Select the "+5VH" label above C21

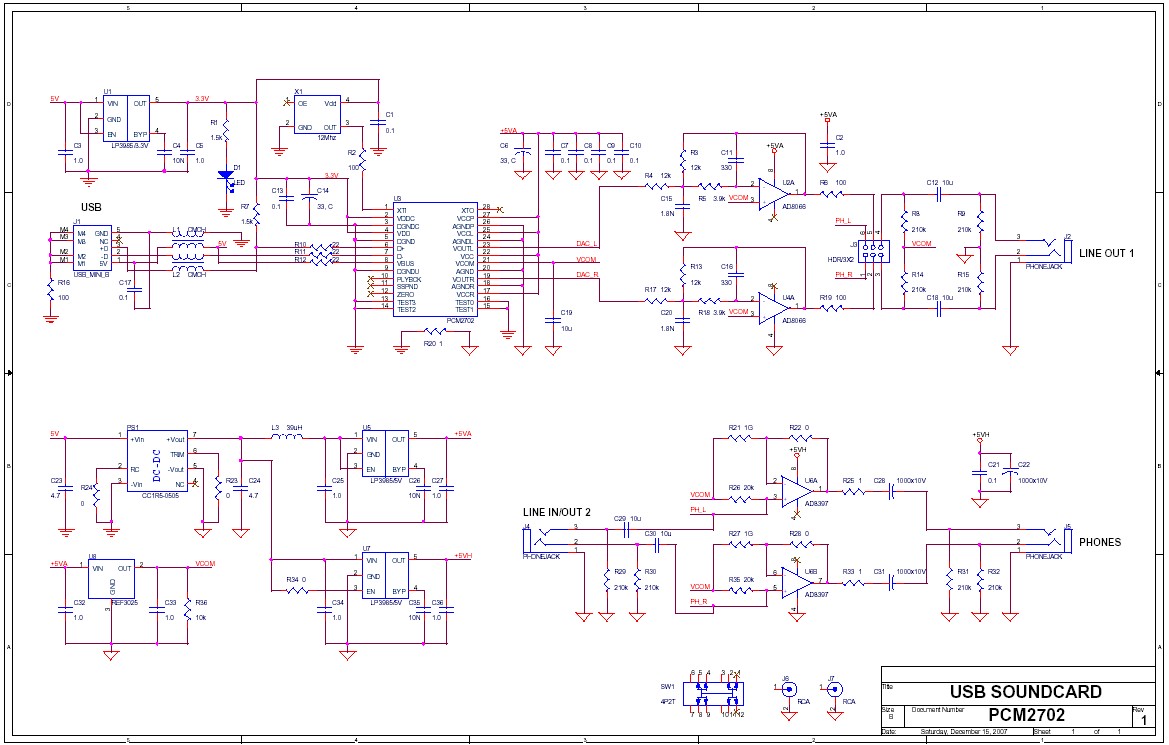click(980, 435)
